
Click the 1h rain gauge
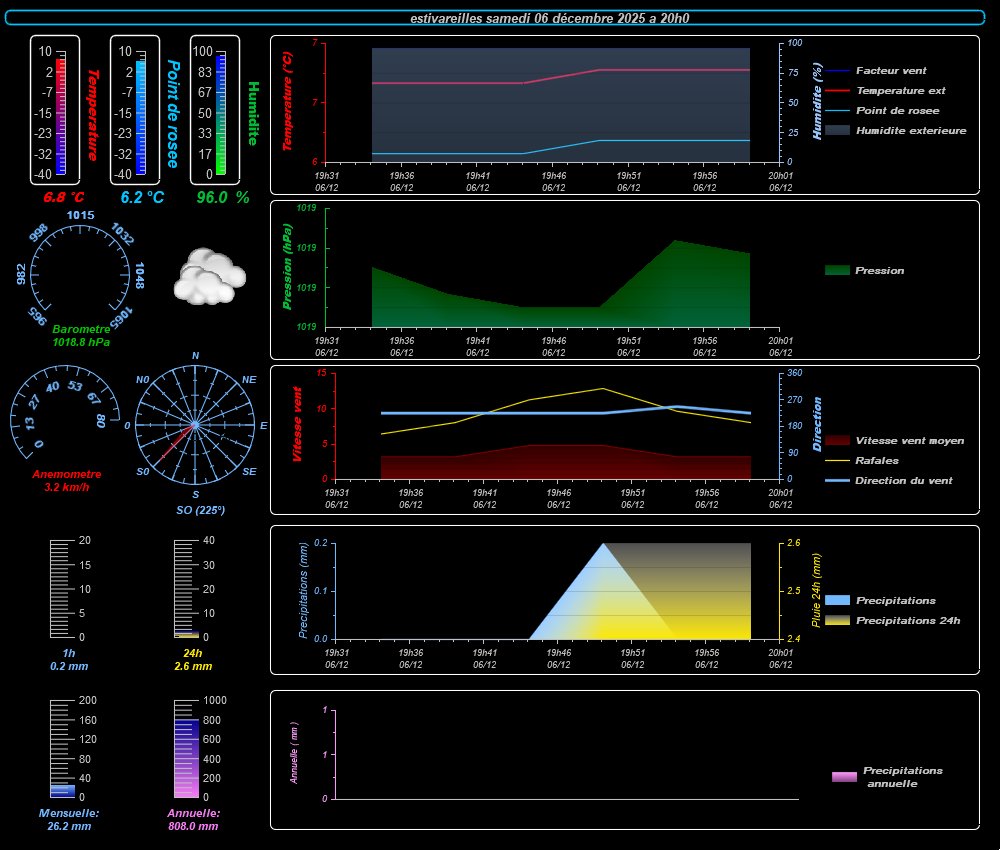pyautogui.click(x=70, y=589)
